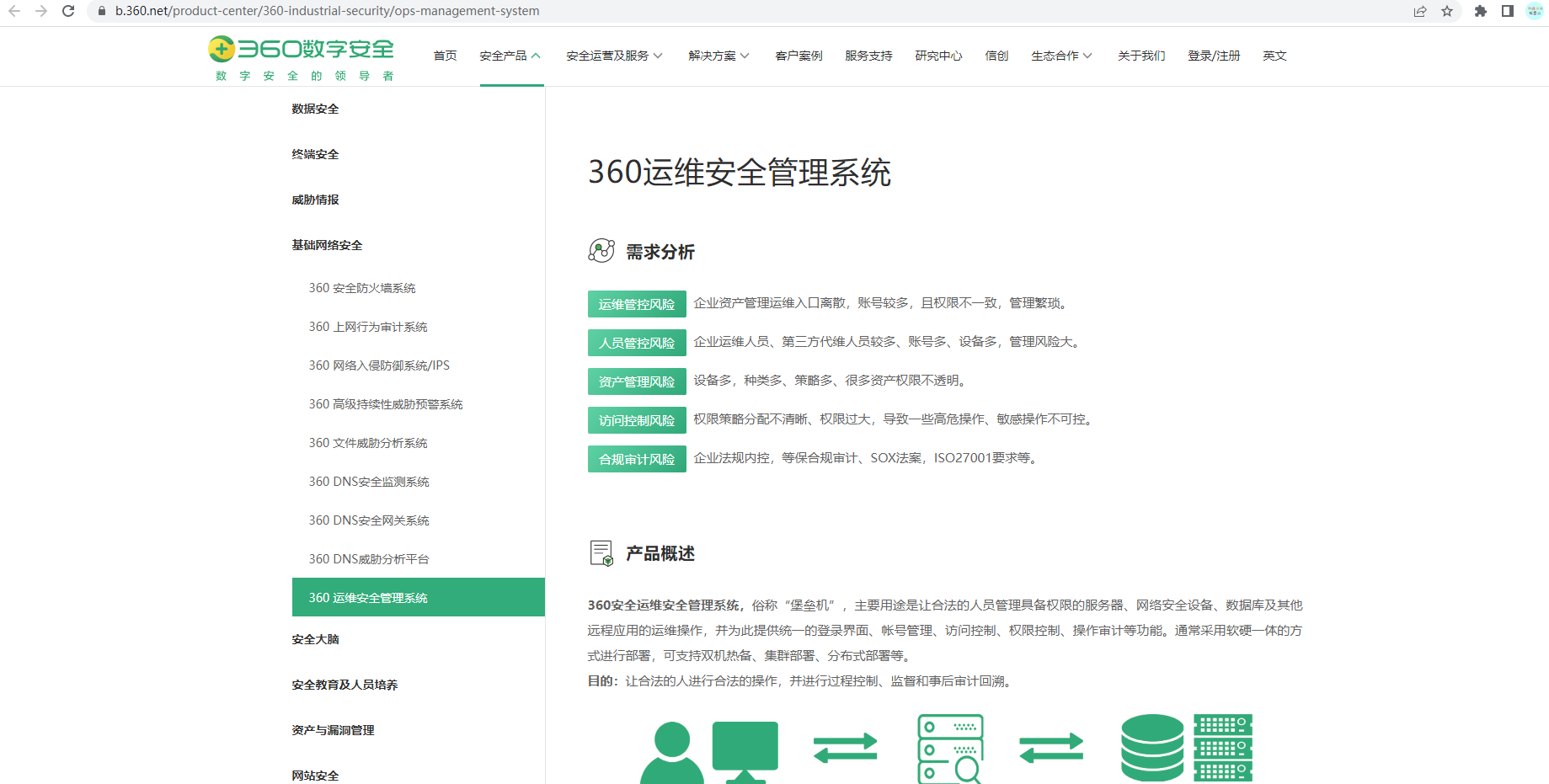Click the 产品概述 document icon
1549x784 pixels.
pyautogui.click(x=601, y=553)
